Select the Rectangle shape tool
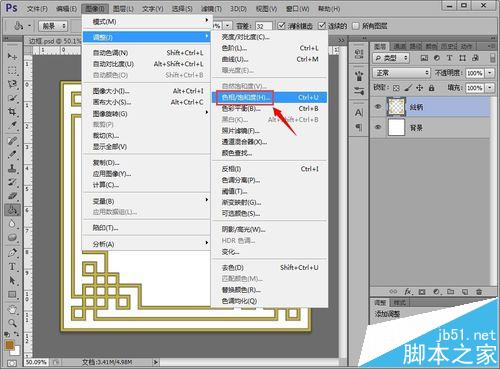 [x=12, y=295]
